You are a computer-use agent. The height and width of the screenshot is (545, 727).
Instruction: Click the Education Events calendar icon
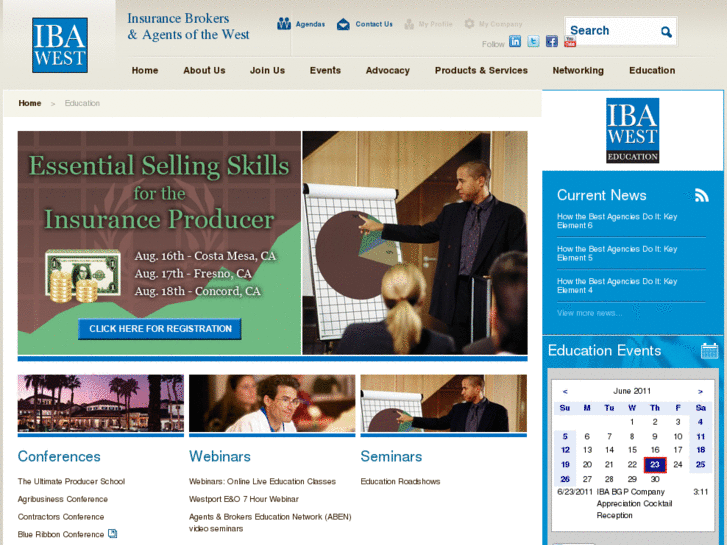(709, 351)
